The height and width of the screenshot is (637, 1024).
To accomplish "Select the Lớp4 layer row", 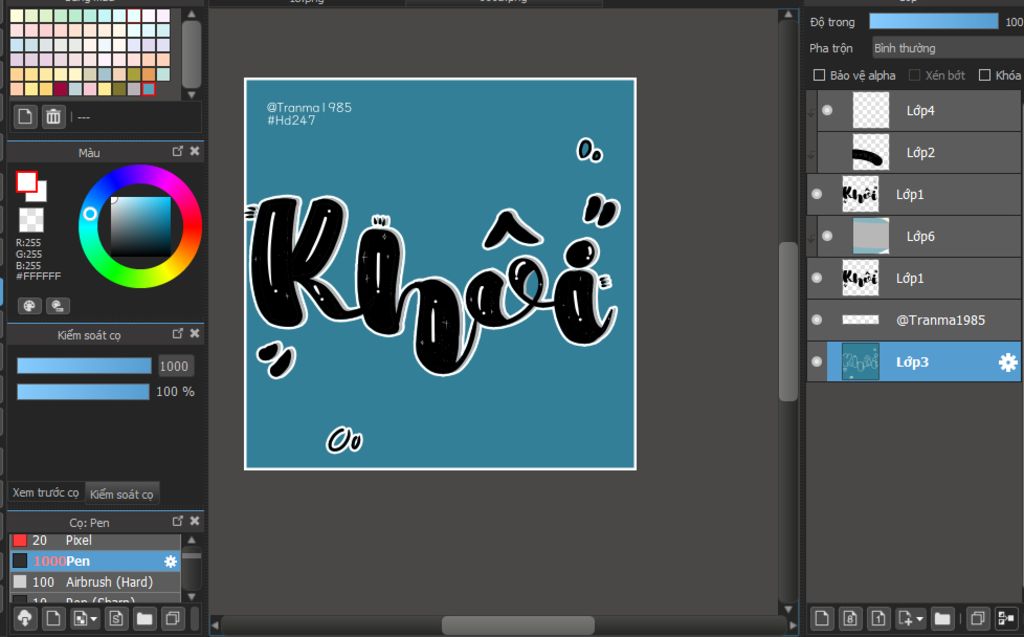I will [x=919, y=110].
